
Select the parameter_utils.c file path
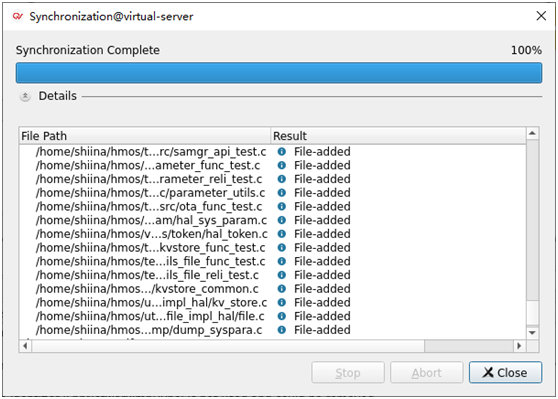click(x=151, y=193)
